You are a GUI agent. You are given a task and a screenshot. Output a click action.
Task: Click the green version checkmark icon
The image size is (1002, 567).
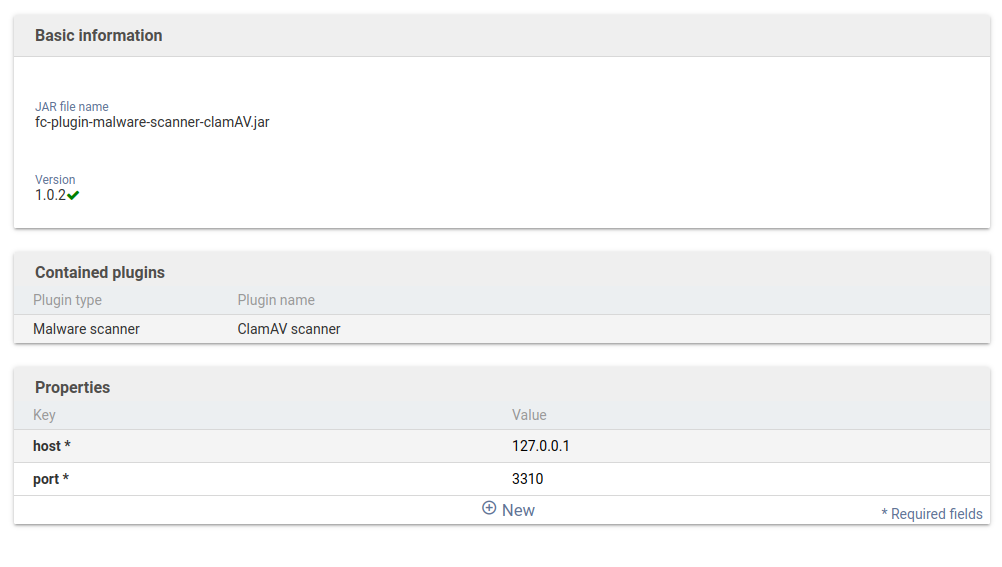tap(73, 196)
